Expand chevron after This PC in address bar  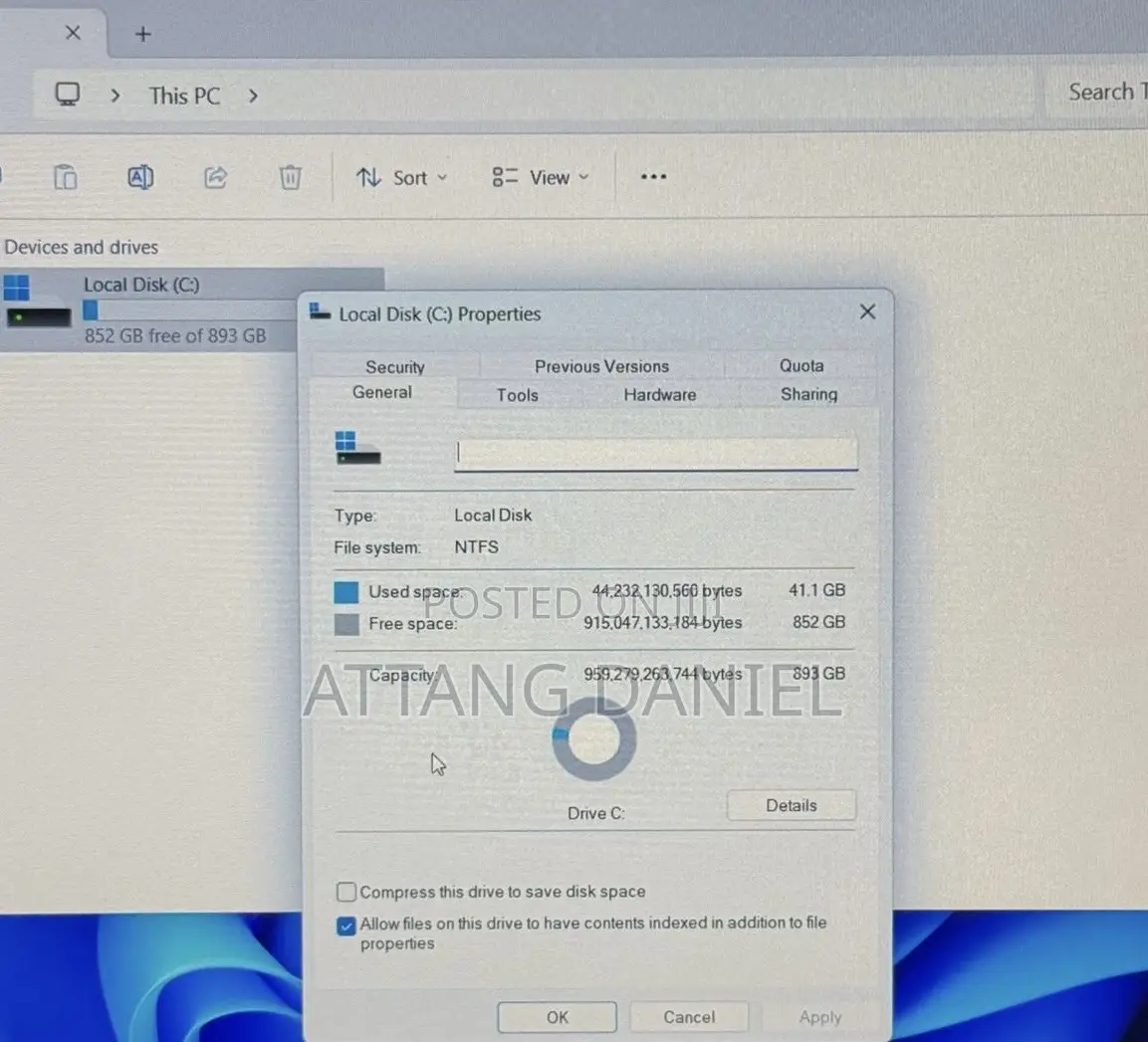(x=253, y=96)
